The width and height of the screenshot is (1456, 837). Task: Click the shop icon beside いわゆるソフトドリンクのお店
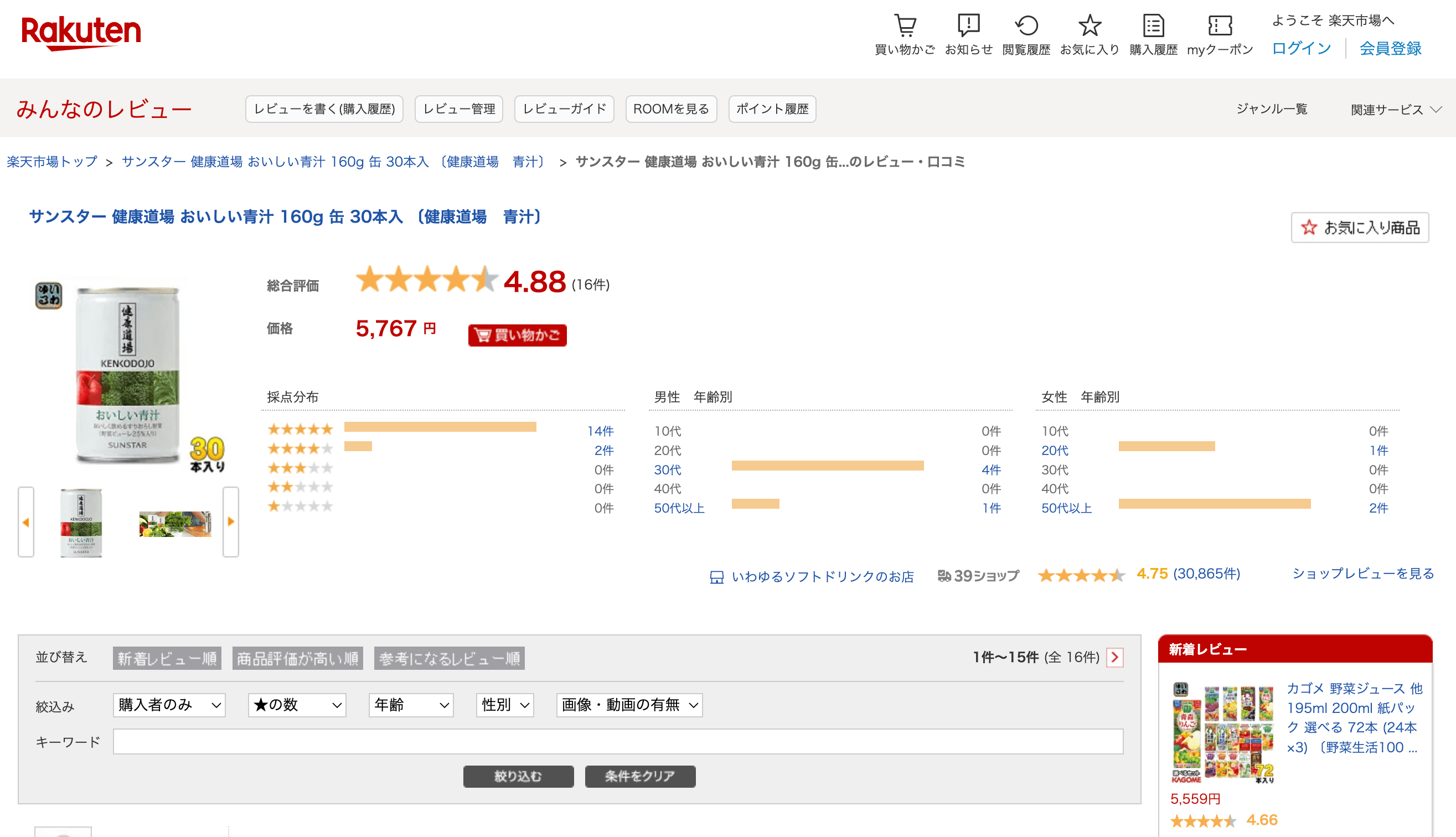(716, 577)
